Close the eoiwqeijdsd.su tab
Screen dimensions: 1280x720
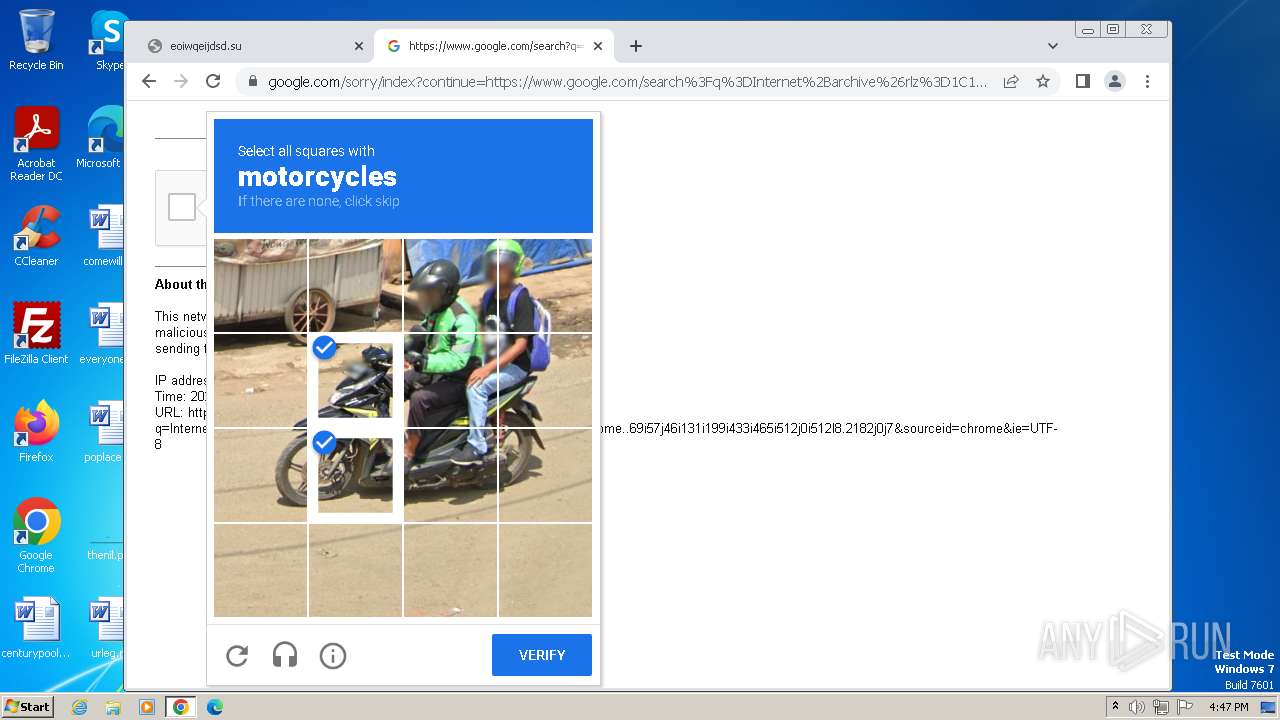pos(359,46)
